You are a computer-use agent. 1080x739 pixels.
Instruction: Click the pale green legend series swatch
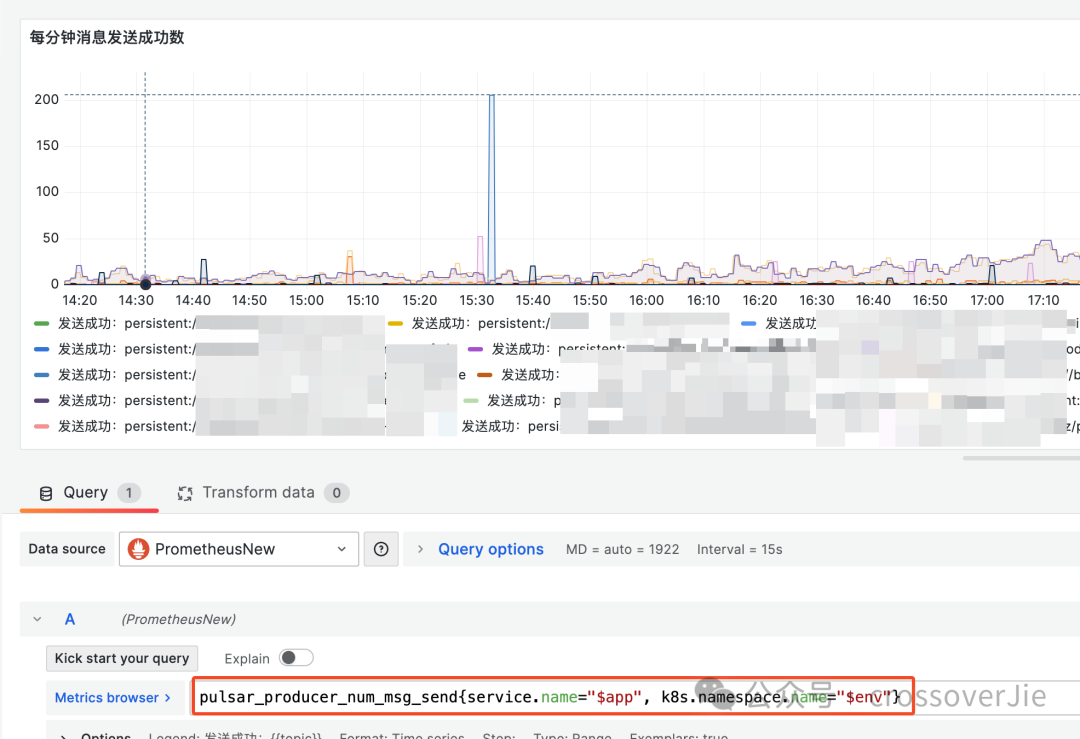tap(471, 400)
